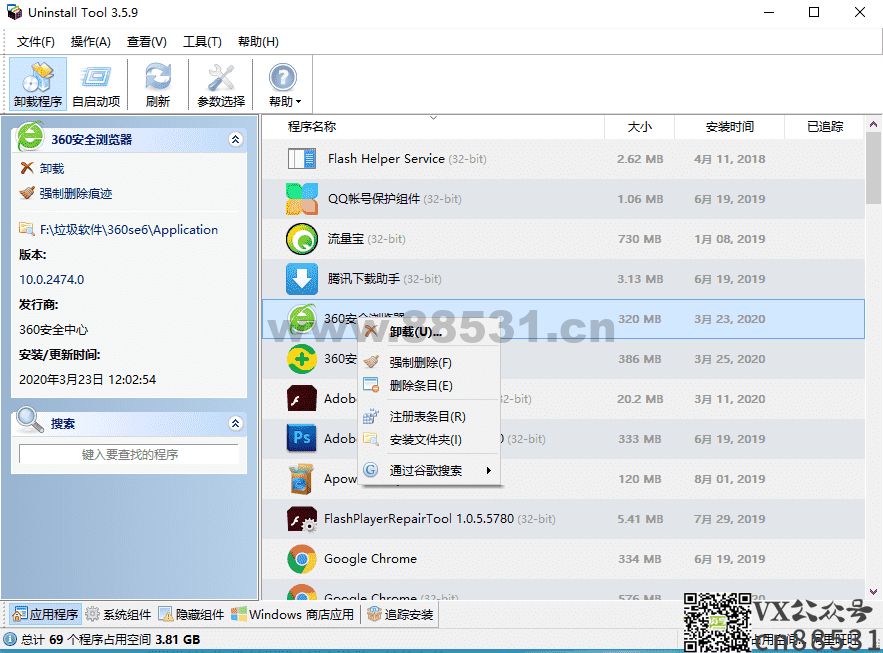Click the 360安全中心 publisher value

[53, 329]
